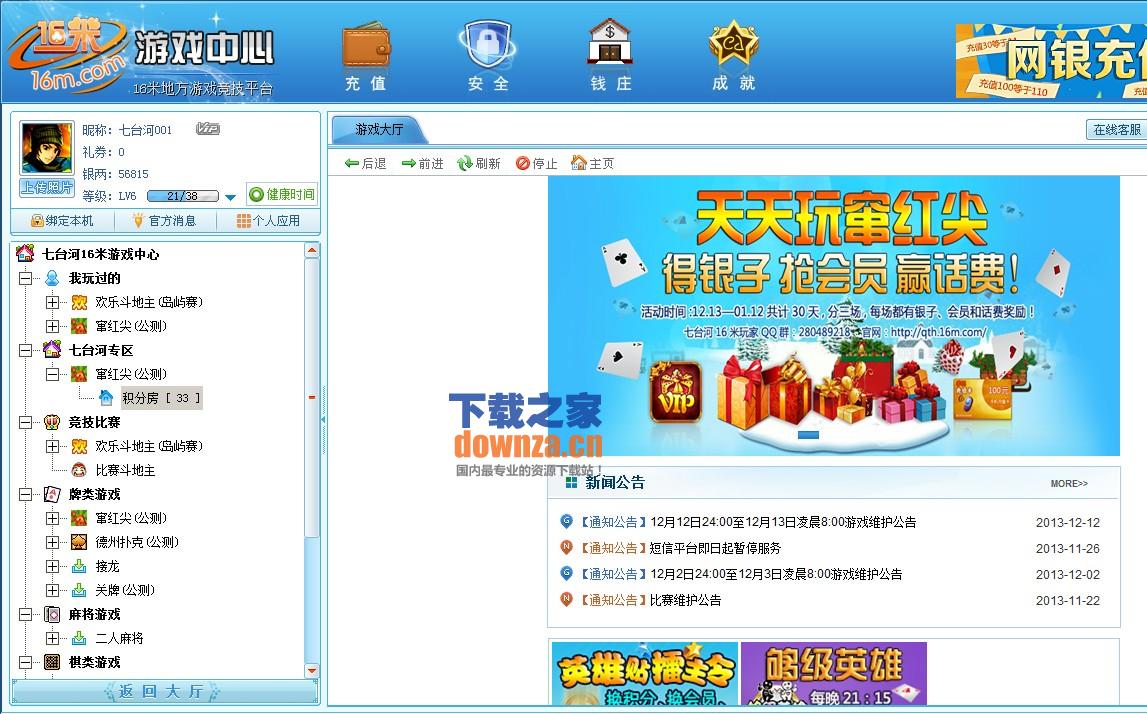This screenshot has height=714, width=1147.
Task: Click 麻将游戏 tile icon
Action: [x=52, y=615]
